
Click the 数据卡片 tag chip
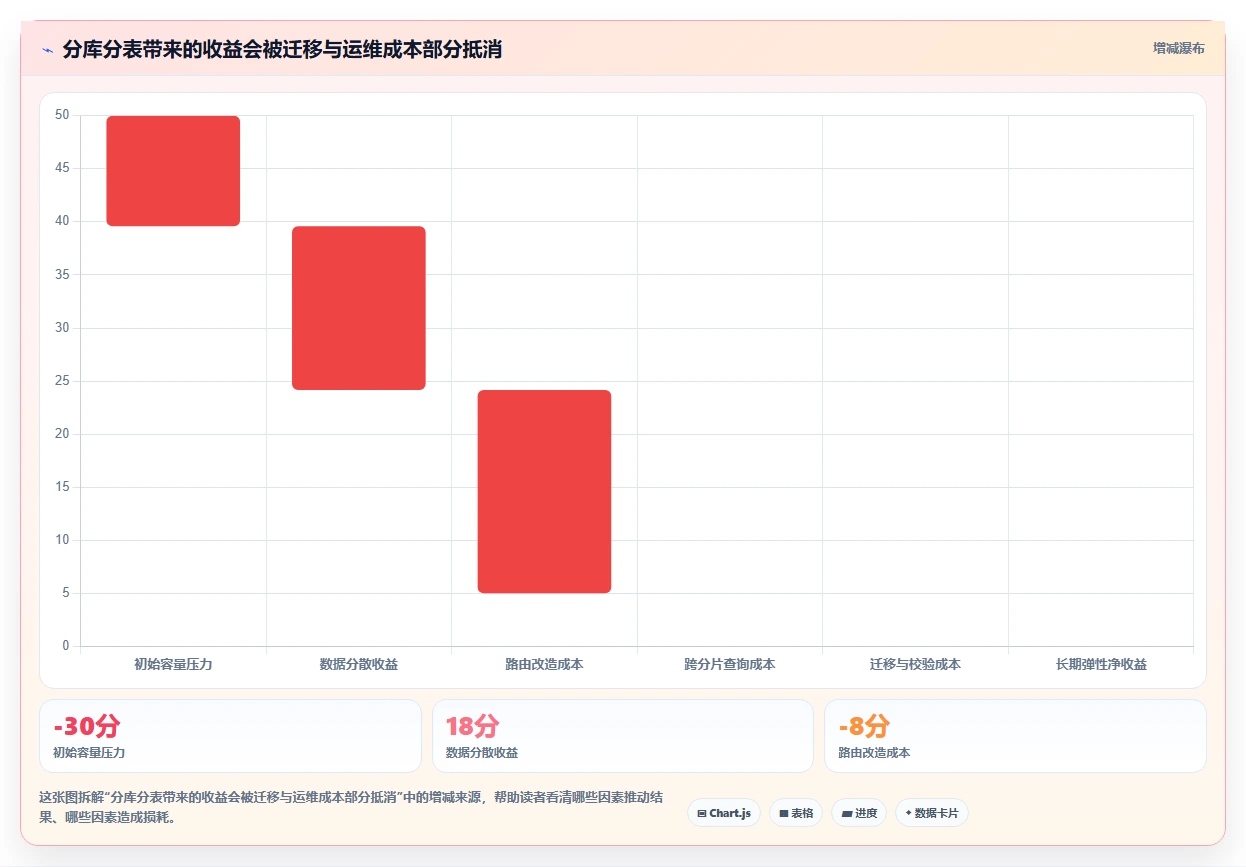point(932,813)
